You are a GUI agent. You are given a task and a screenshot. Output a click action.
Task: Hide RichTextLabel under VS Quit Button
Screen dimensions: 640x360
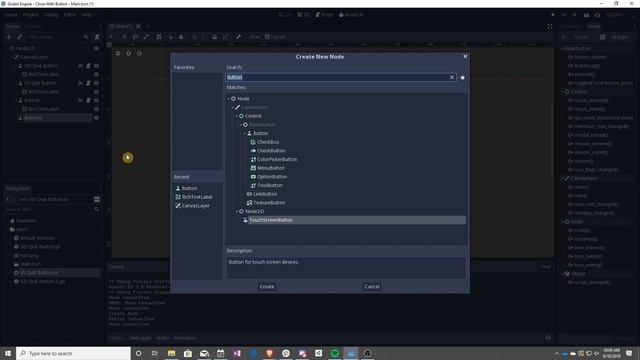coord(96,92)
